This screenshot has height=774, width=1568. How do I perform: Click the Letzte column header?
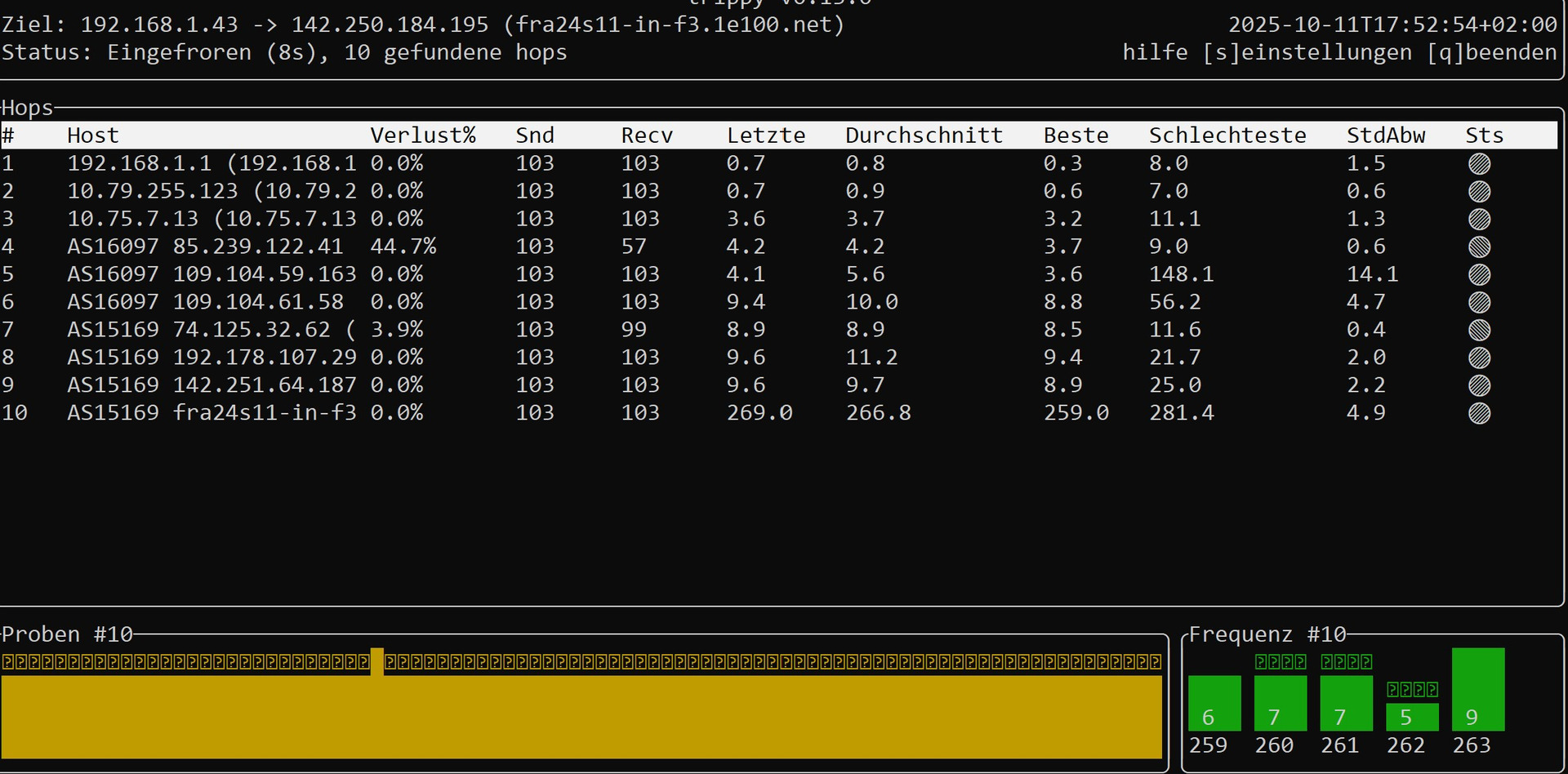coord(766,136)
